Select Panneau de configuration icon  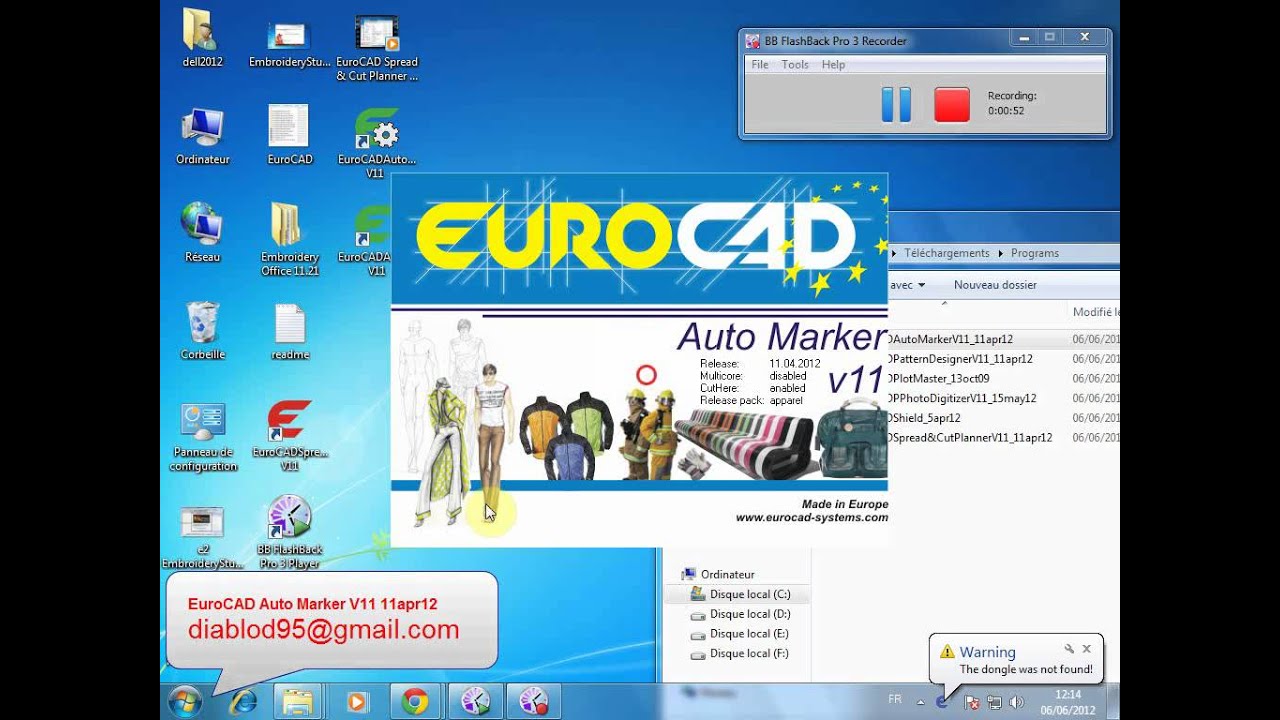203,438
